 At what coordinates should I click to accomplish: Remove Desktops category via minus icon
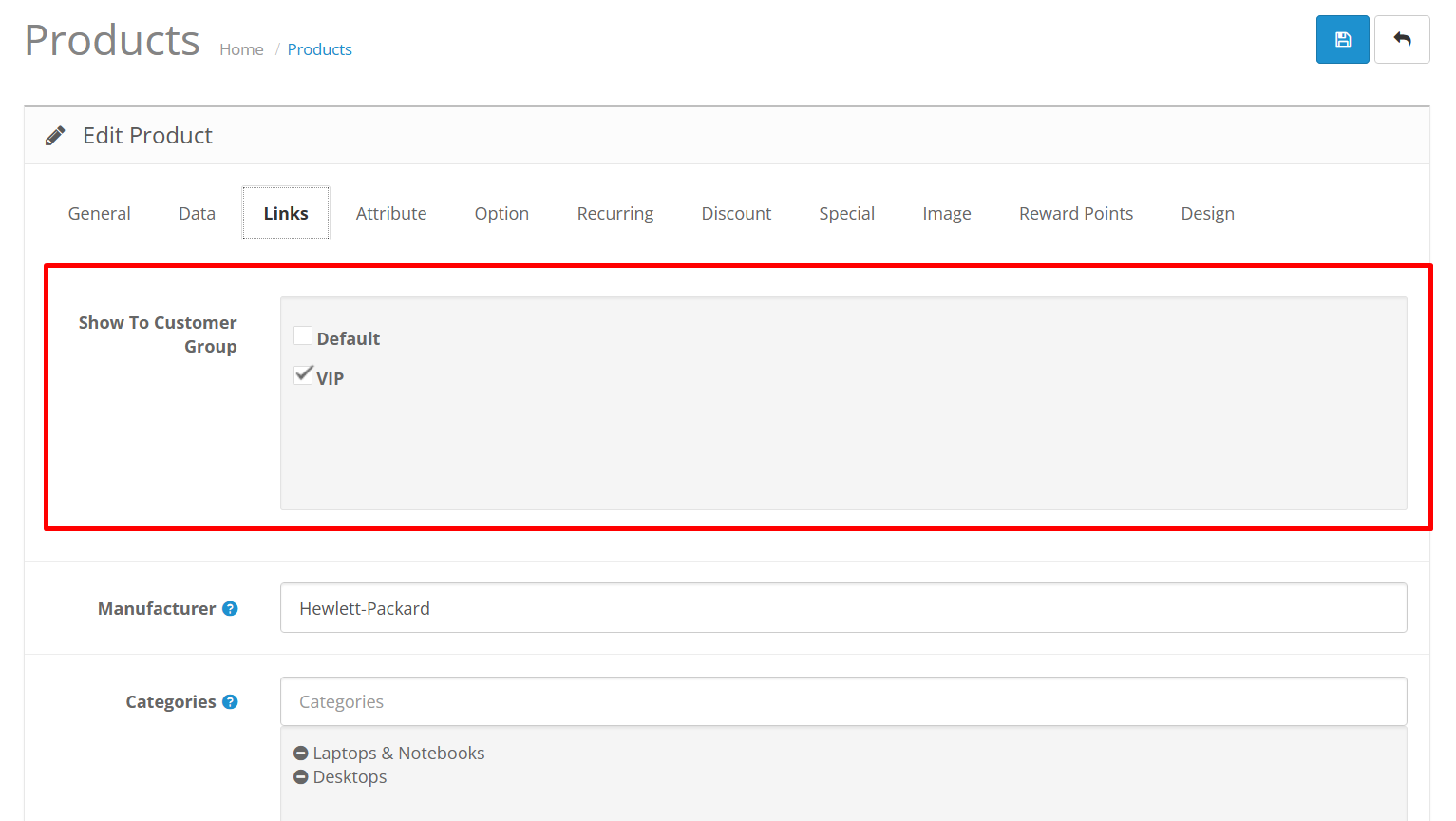coord(301,777)
